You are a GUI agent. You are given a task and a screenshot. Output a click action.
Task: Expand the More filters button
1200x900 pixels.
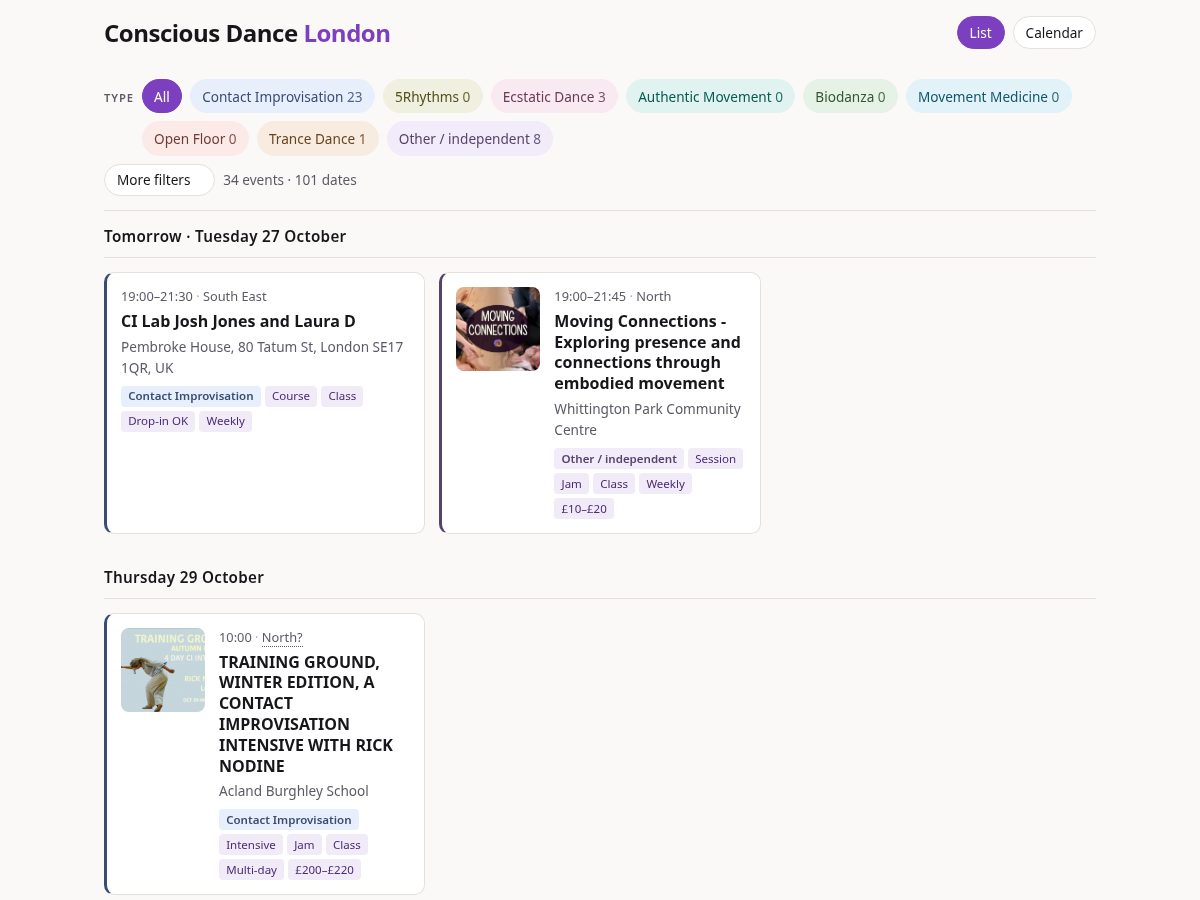(159, 180)
